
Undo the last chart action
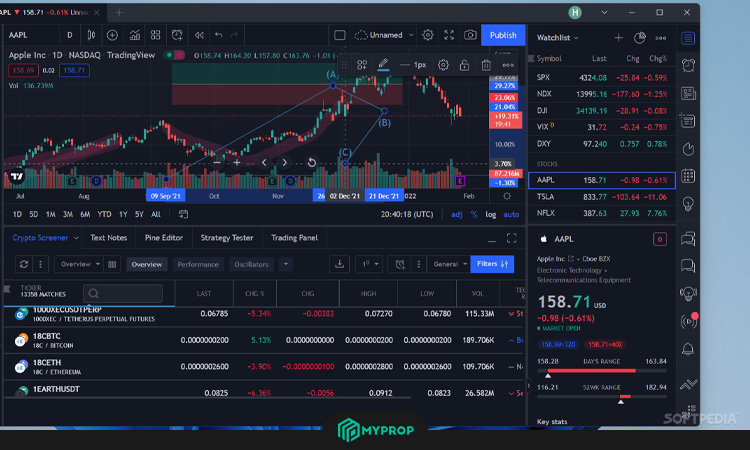(x=219, y=35)
